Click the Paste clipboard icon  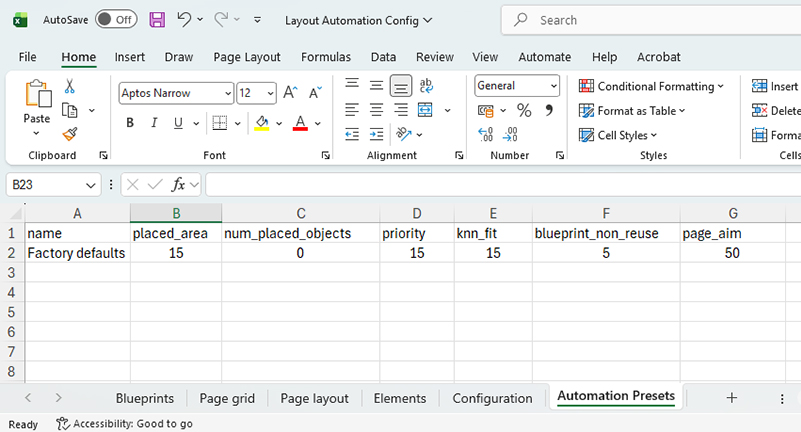38,94
